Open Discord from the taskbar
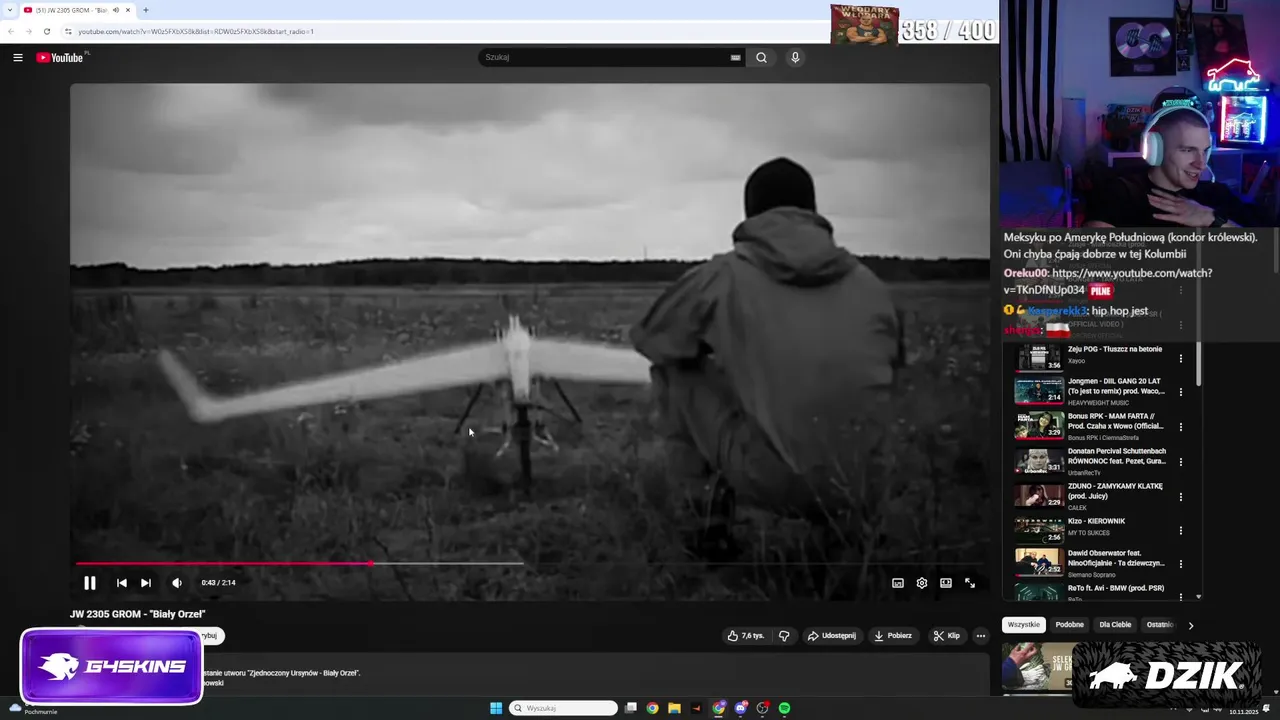The height and width of the screenshot is (720, 1280). pos(741,708)
